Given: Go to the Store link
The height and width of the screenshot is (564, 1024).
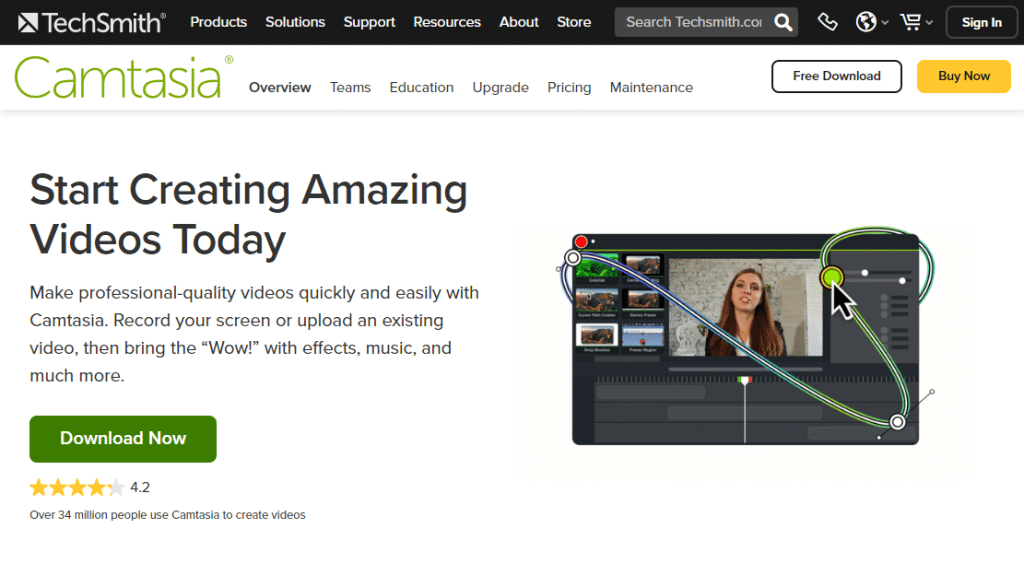Looking at the screenshot, I should pyautogui.click(x=573, y=22).
